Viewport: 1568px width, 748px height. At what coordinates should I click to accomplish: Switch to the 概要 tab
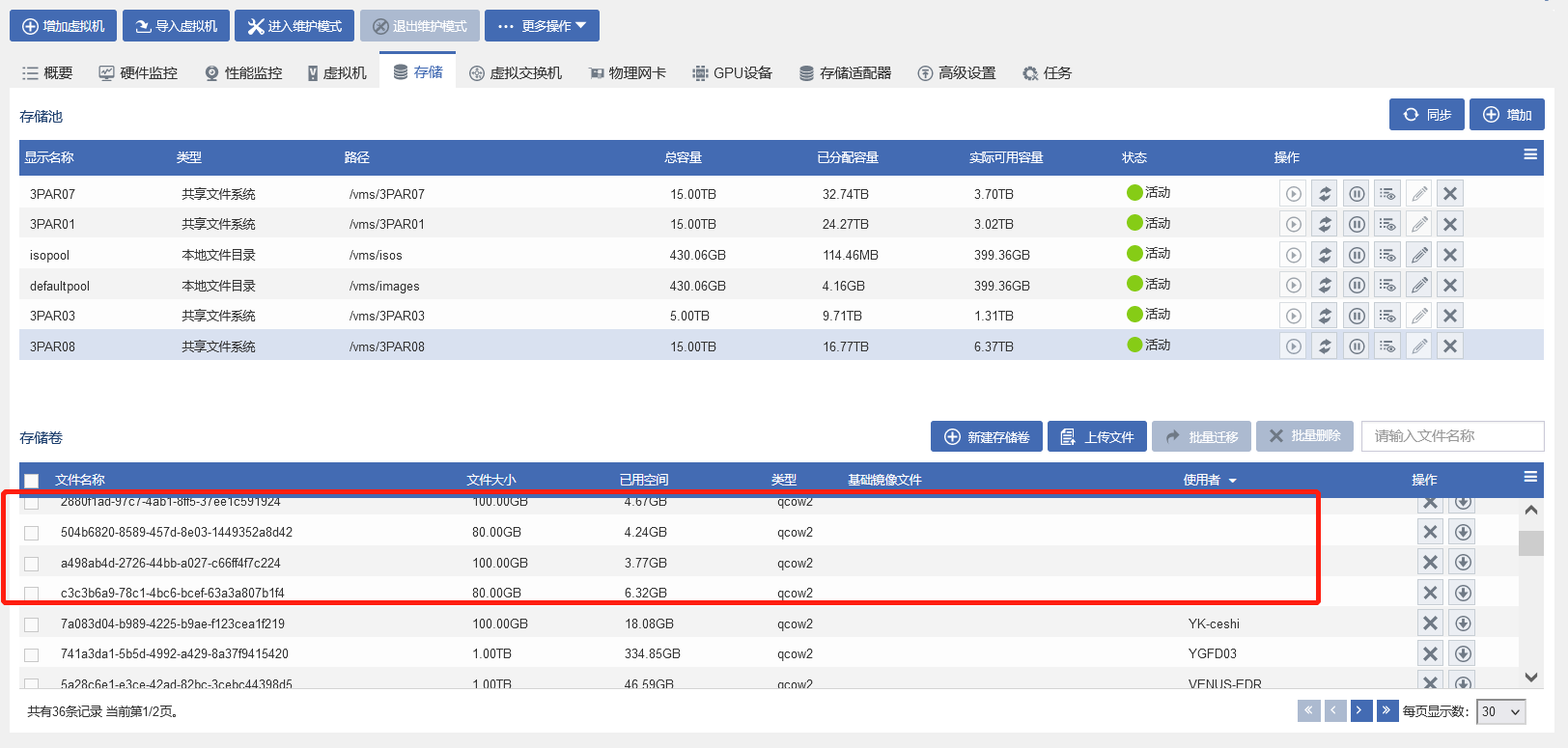(47, 72)
